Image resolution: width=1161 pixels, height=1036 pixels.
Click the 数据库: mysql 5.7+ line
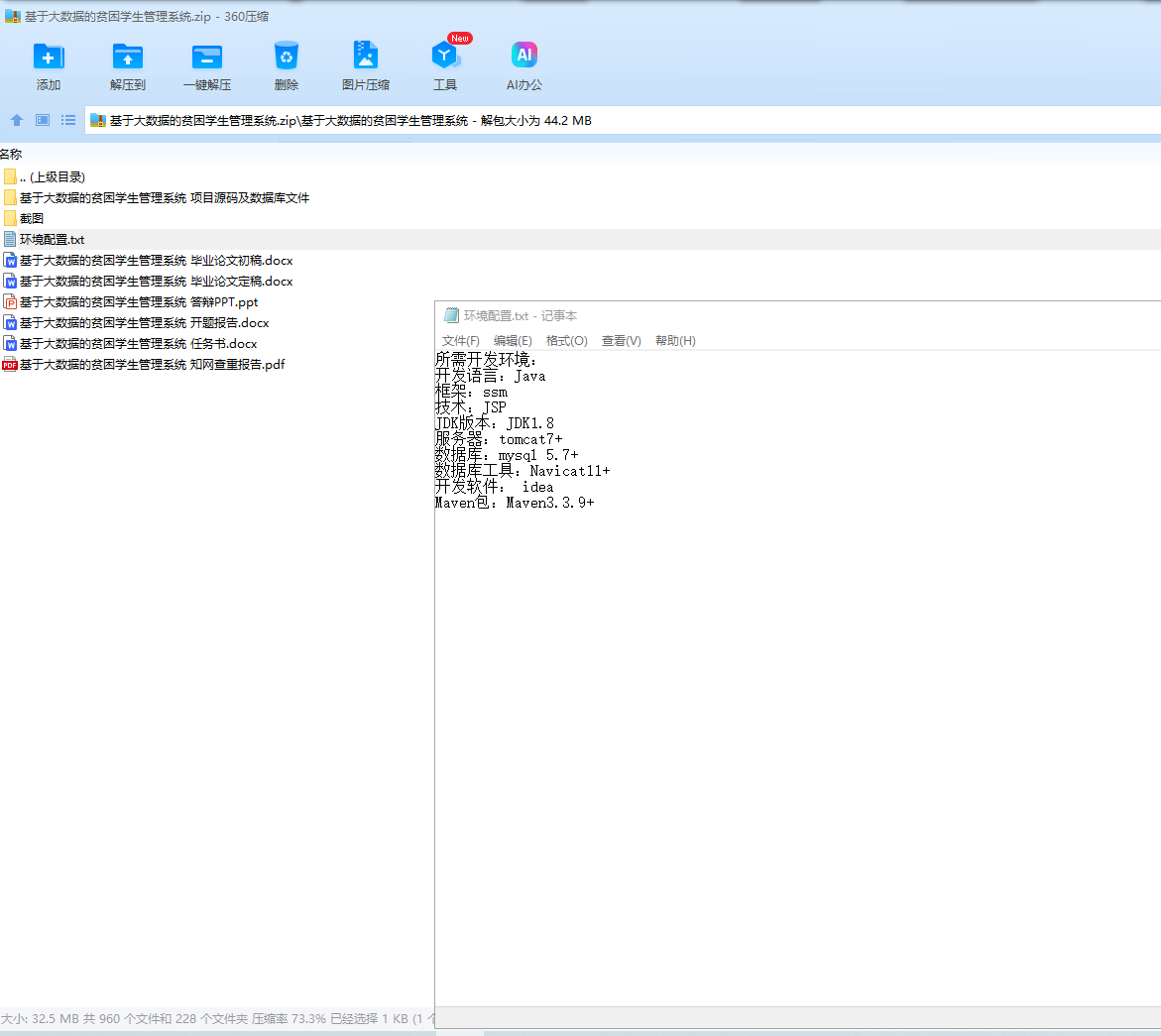point(508,455)
